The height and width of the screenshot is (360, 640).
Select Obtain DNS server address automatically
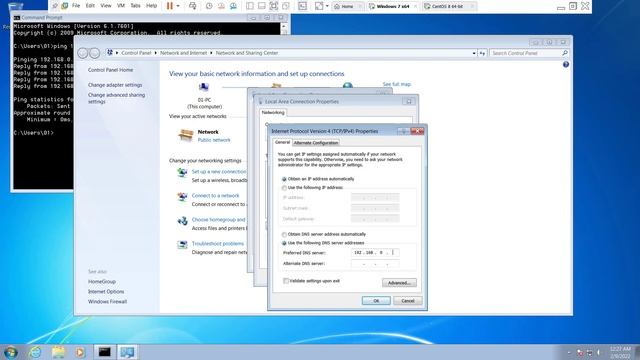click(324, 235)
